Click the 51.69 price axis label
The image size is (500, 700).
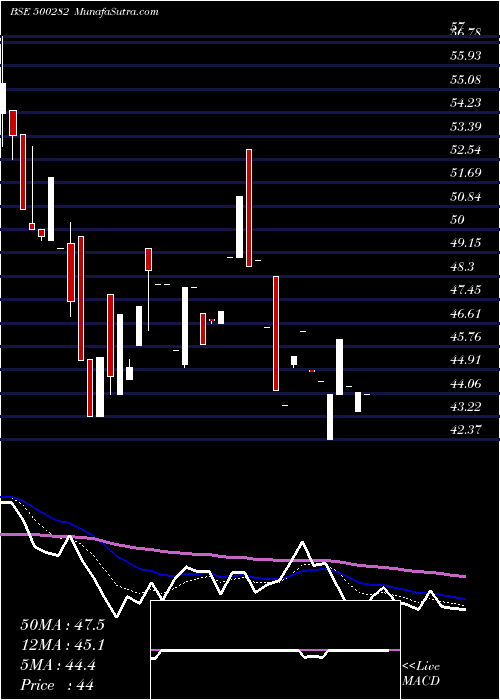(x=466, y=173)
